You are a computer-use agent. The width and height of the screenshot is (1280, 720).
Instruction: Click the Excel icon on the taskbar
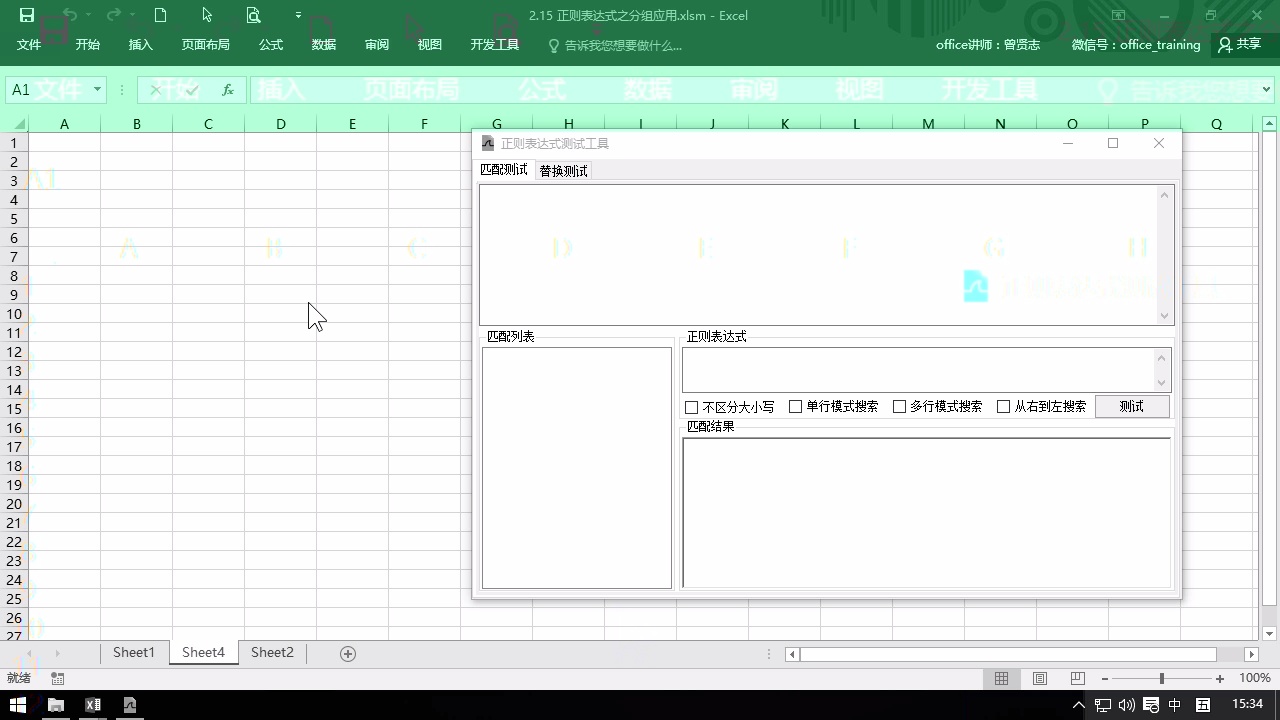93,705
